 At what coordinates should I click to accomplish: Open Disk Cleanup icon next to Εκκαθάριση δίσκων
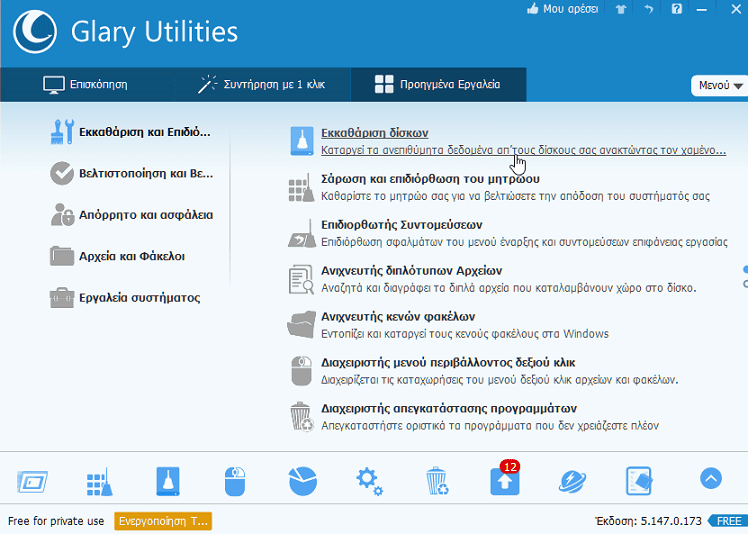click(301, 141)
